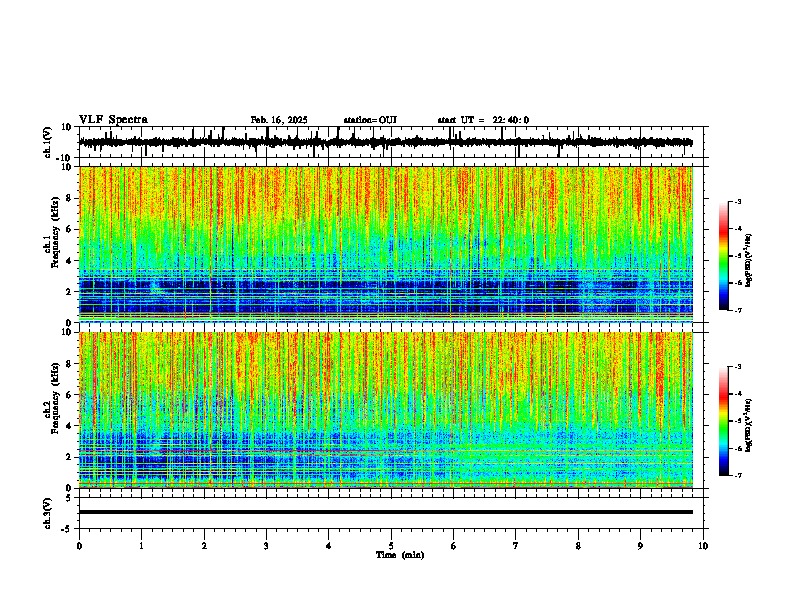Click the 'Time (min)' axis label
Viewport: 792px width, 612px height.
coord(400,555)
